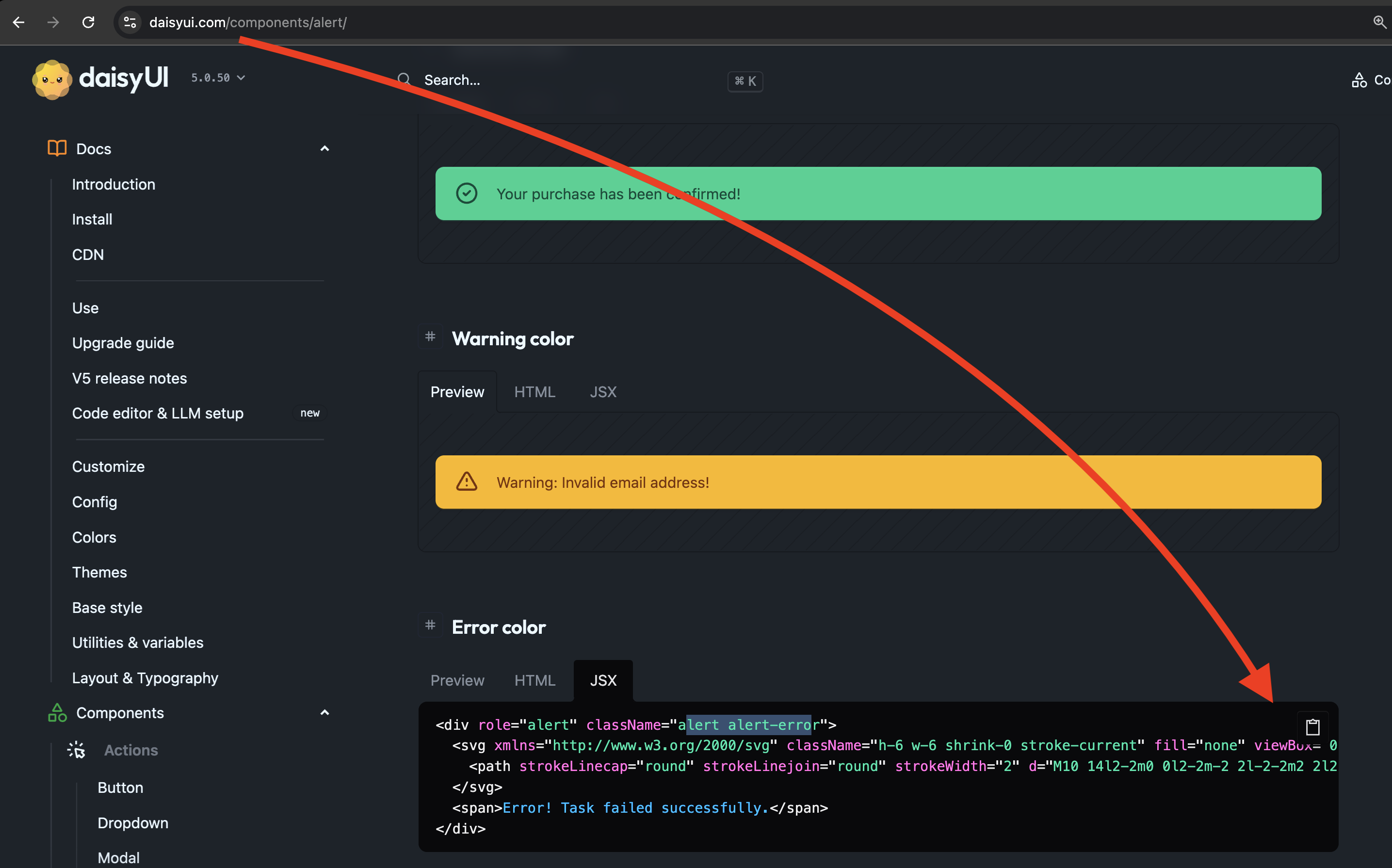Viewport: 1392px width, 868px height.
Task: Click the Warning color heading
Action: [513, 338]
